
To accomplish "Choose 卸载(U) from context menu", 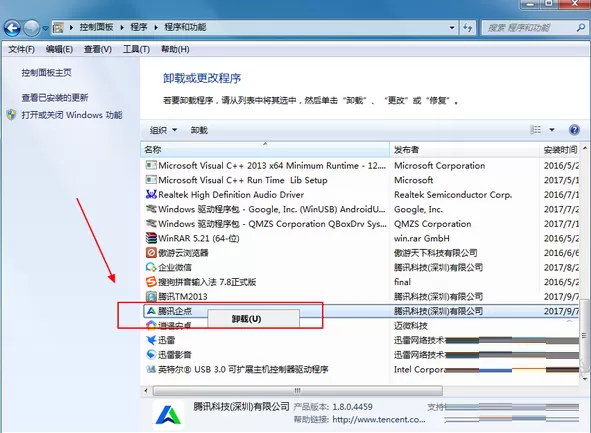I will (253, 319).
